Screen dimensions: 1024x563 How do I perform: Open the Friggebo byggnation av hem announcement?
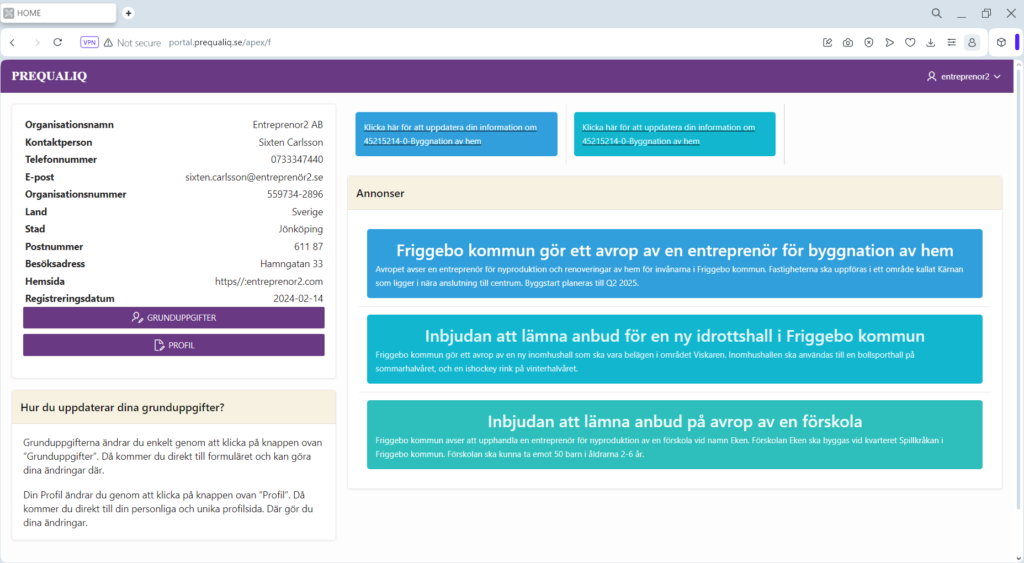point(674,263)
